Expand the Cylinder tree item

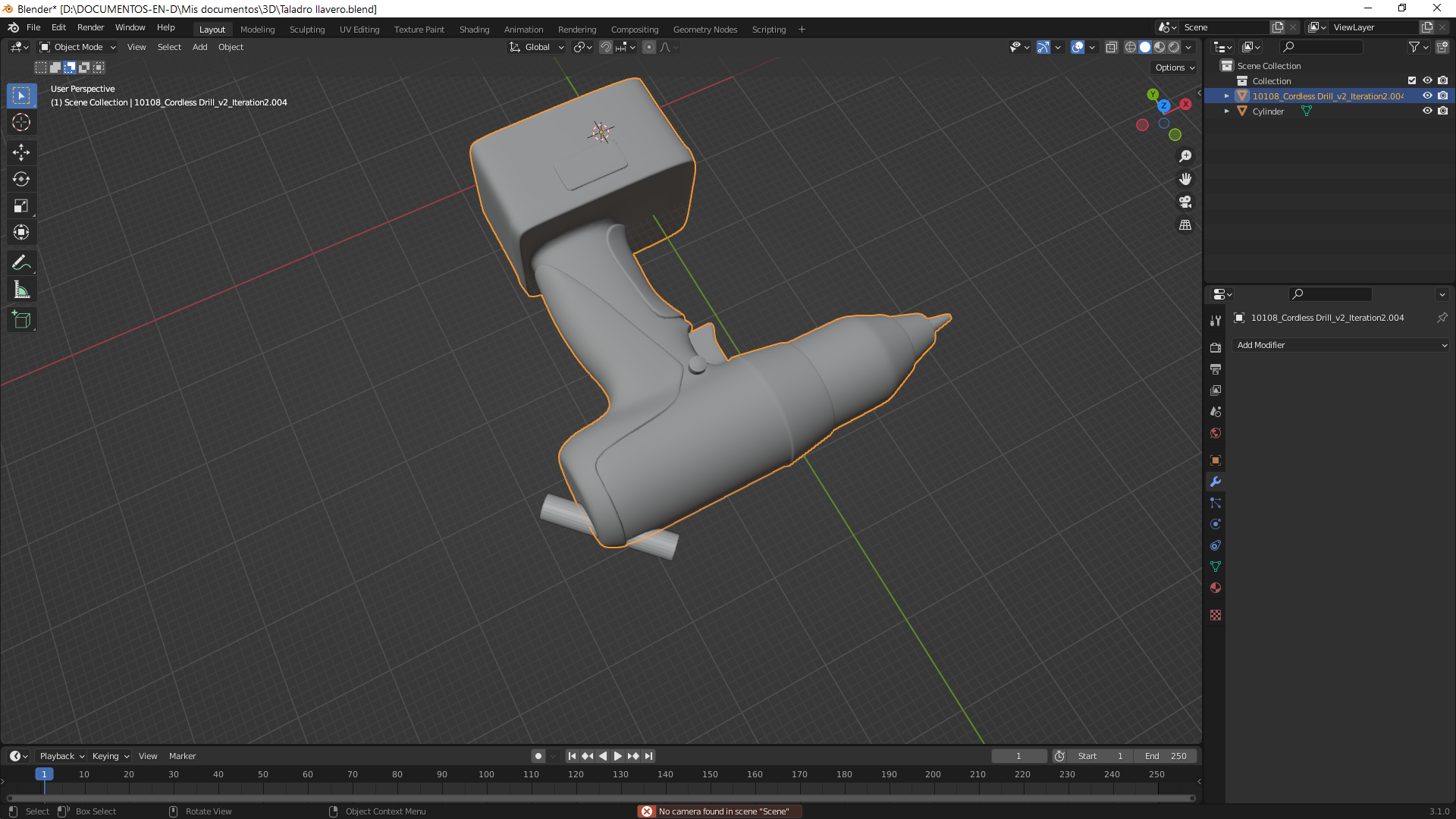click(x=1226, y=111)
